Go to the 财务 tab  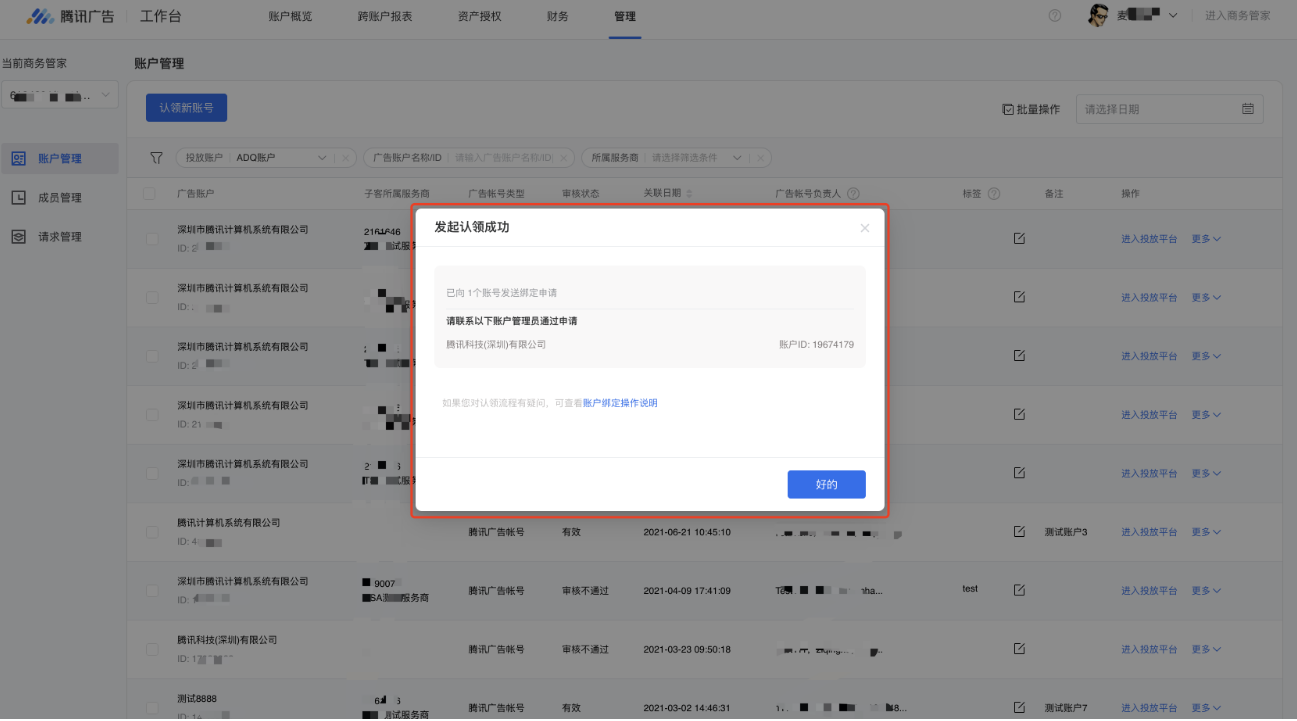click(x=558, y=16)
